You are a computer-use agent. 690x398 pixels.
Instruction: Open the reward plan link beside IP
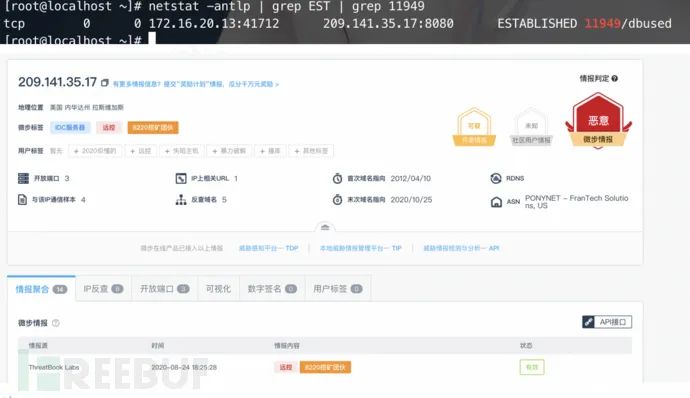[196, 84]
